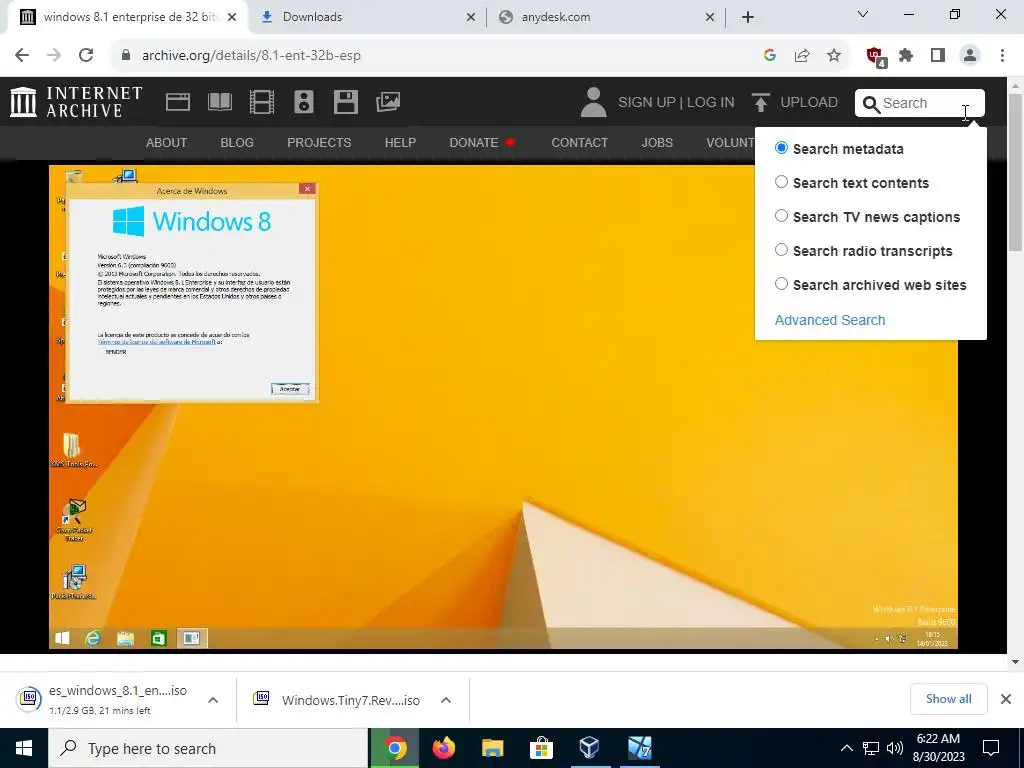Open the ABOUT navigation item
Image resolution: width=1024 pixels, height=768 pixels.
point(167,142)
